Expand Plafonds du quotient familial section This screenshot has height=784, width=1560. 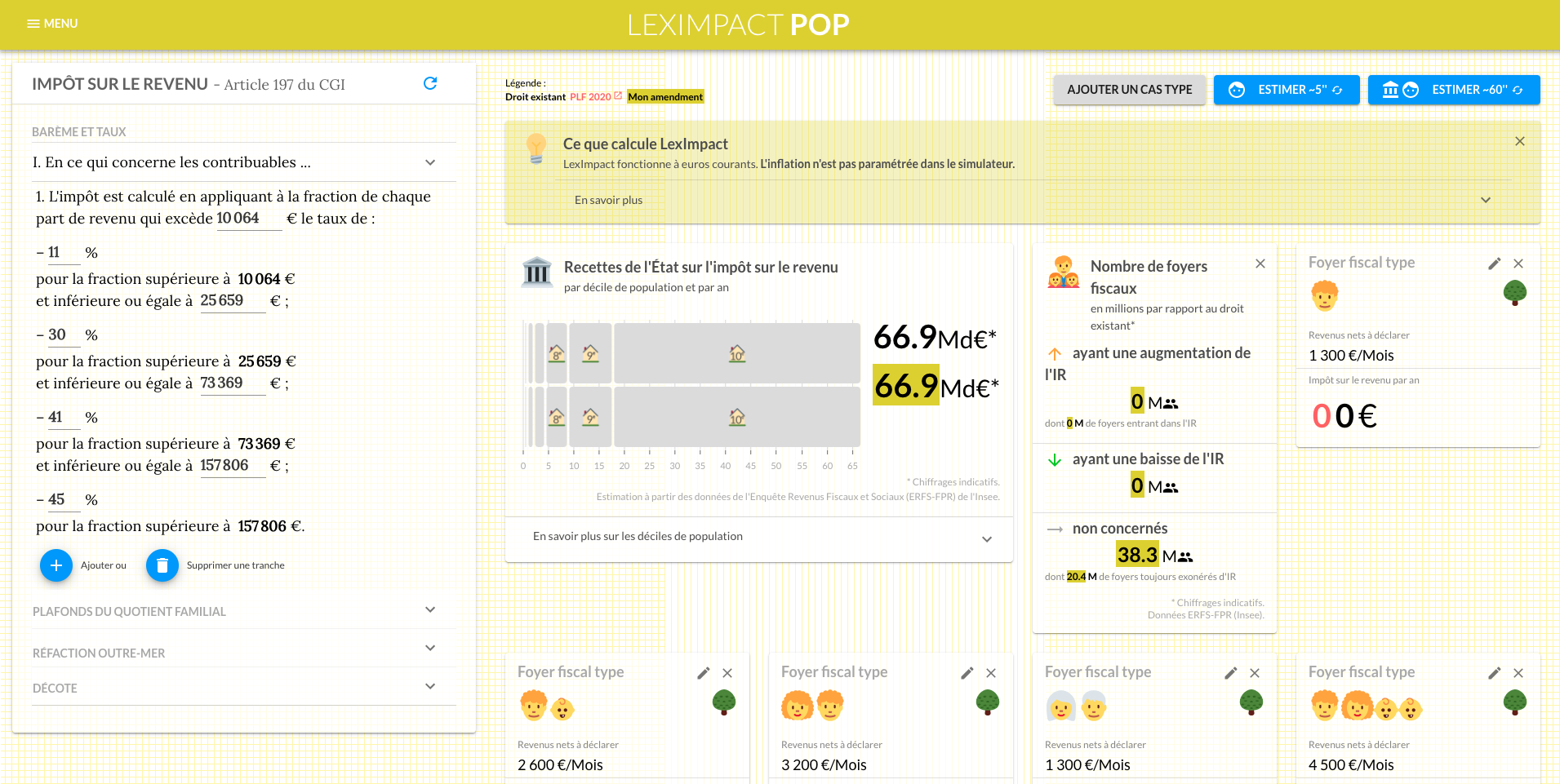243,611
